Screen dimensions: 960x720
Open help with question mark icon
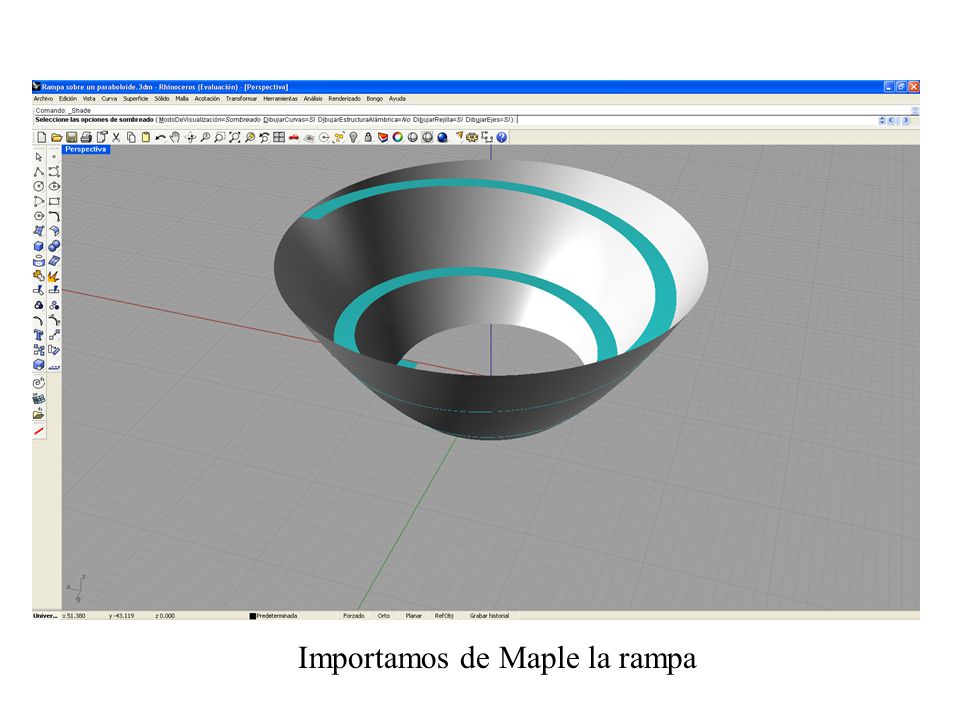[x=502, y=138]
